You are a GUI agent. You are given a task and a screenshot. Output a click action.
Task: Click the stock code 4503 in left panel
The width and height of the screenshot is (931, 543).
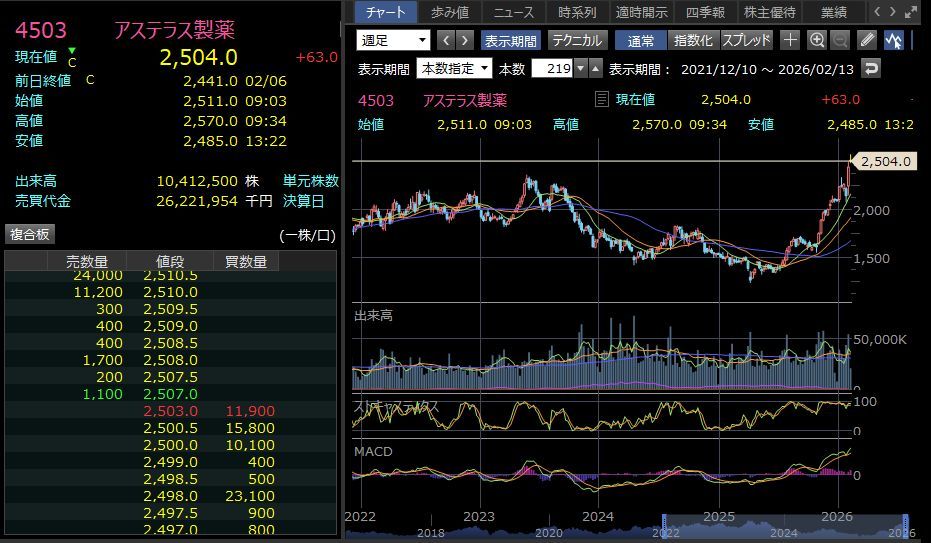[x=41, y=30]
